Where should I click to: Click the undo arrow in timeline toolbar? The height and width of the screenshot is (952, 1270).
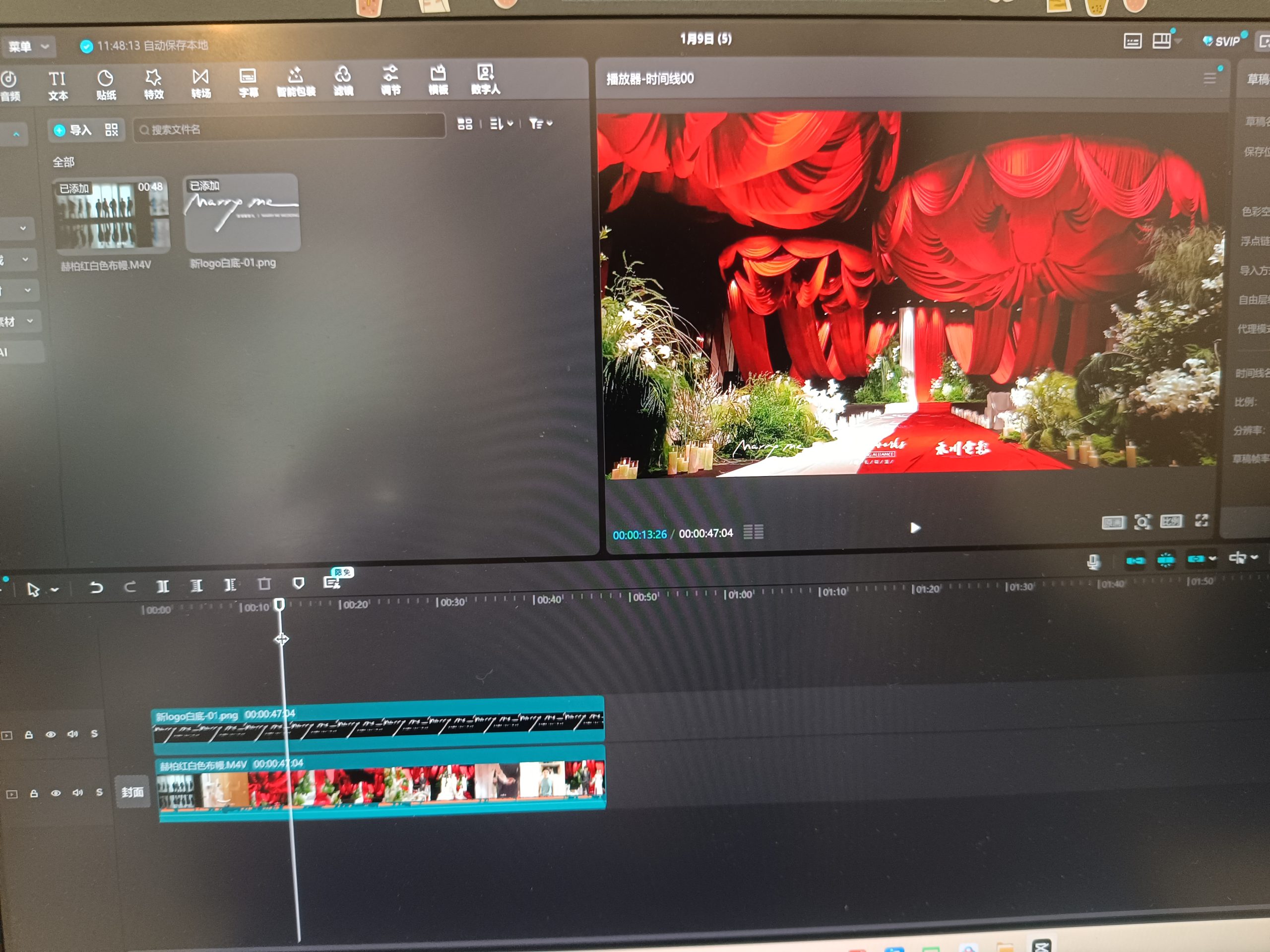coord(96,587)
